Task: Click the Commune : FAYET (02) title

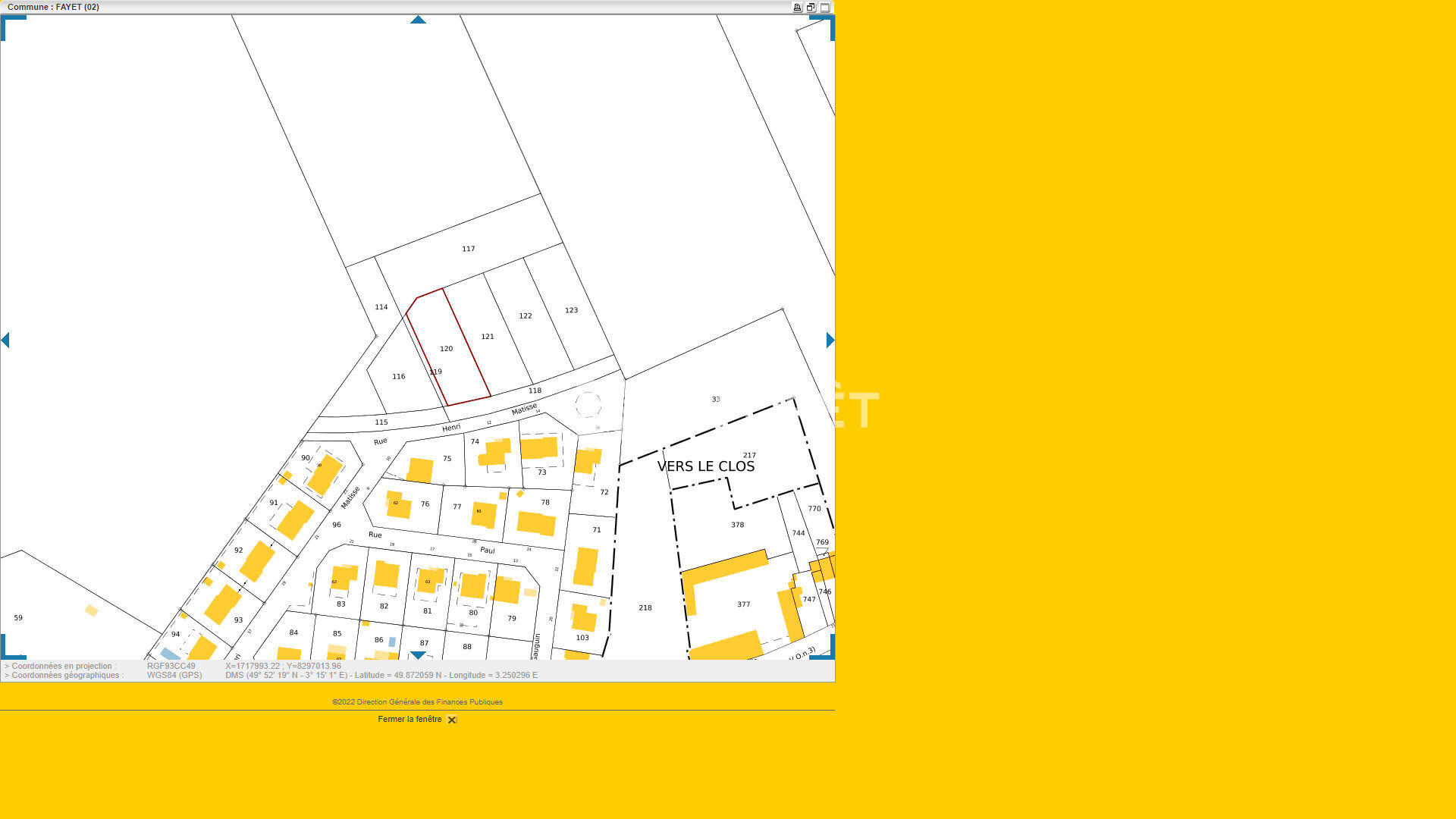Action: pyautogui.click(x=53, y=7)
